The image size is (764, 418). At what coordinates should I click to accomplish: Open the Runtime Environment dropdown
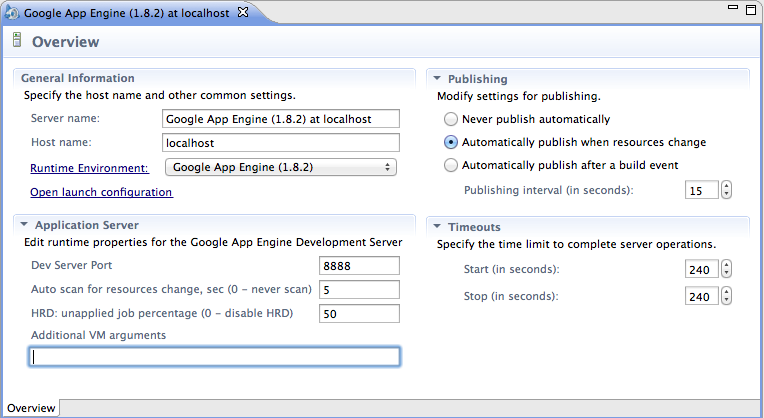point(281,167)
